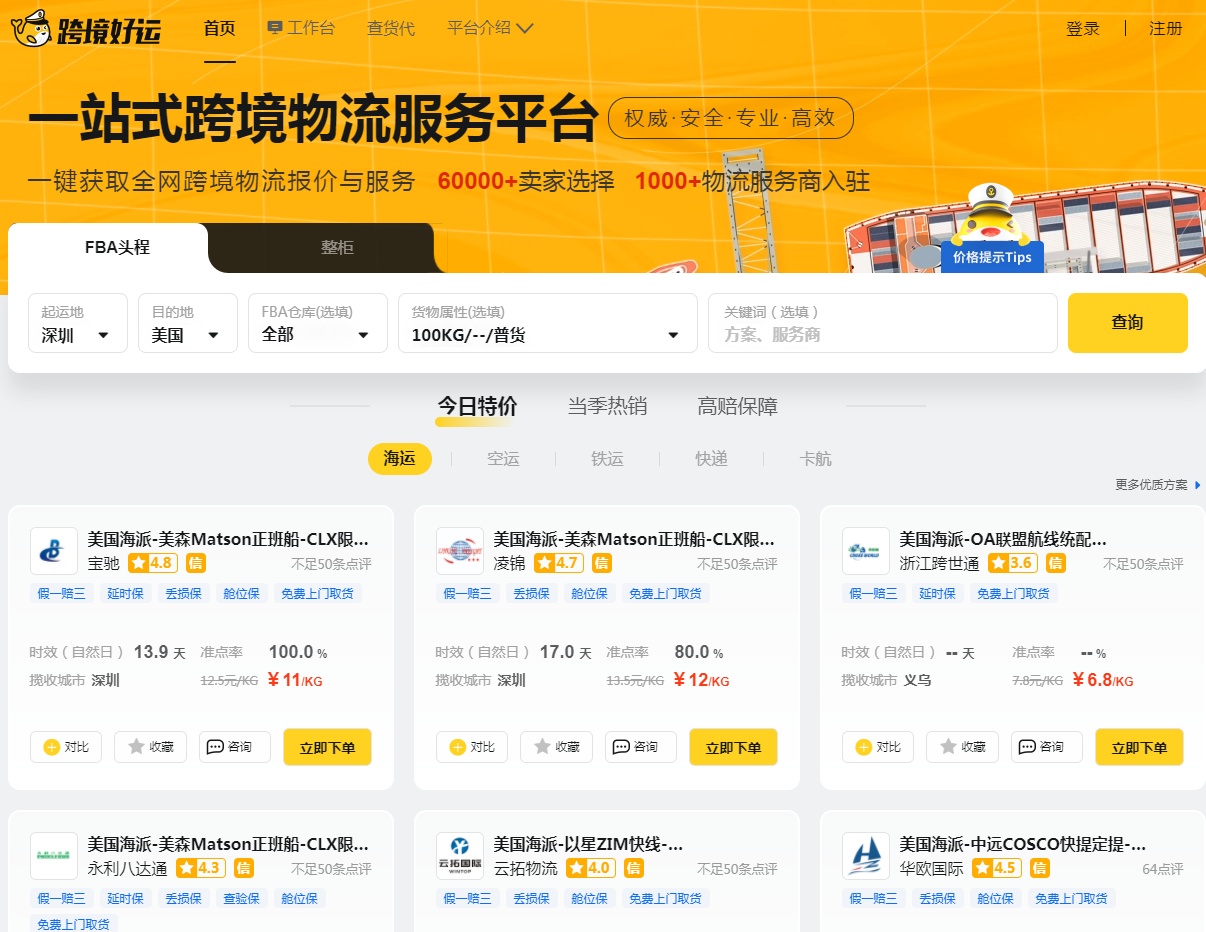Filter by 铁运 shipping
Screen dimensions: 1206x932
607,458
